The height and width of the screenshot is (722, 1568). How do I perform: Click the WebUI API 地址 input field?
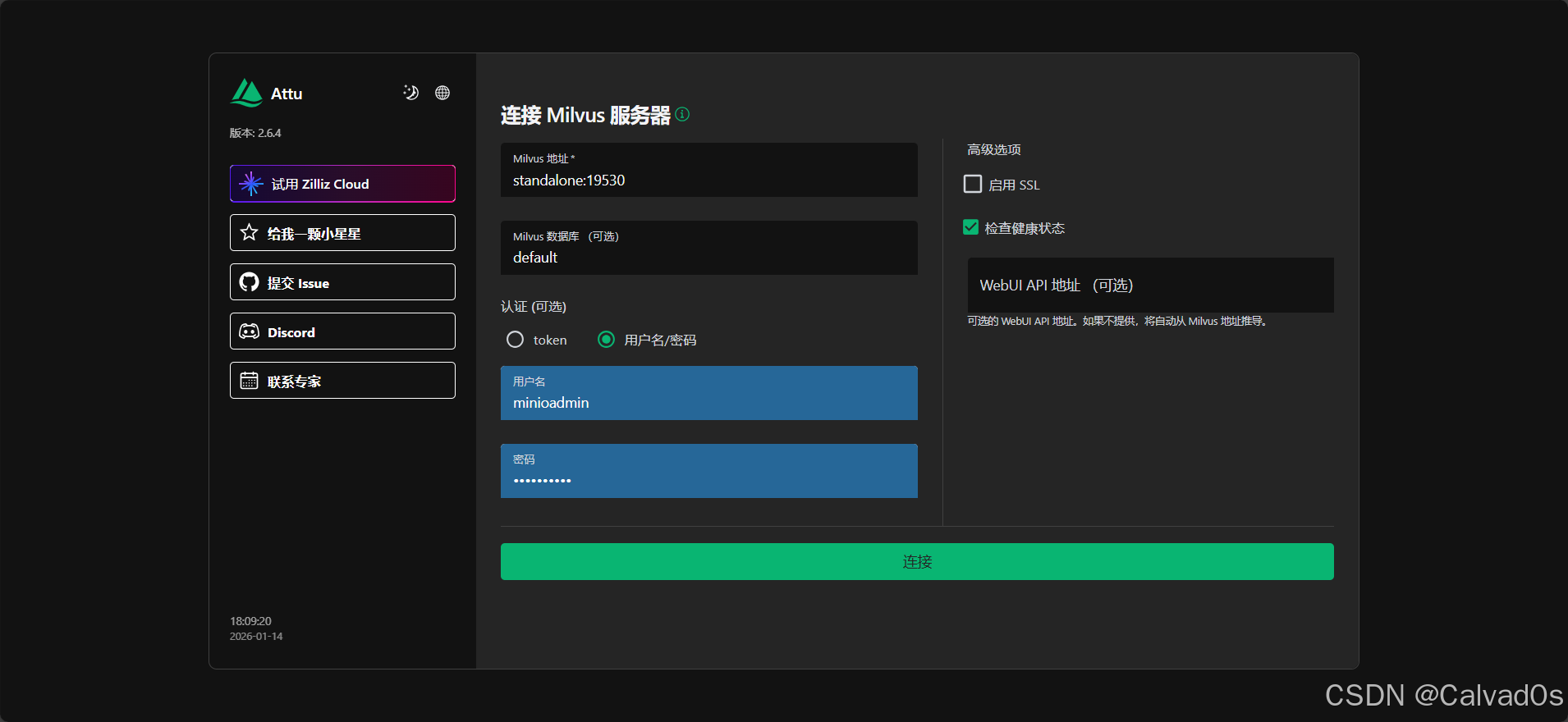click(1150, 285)
